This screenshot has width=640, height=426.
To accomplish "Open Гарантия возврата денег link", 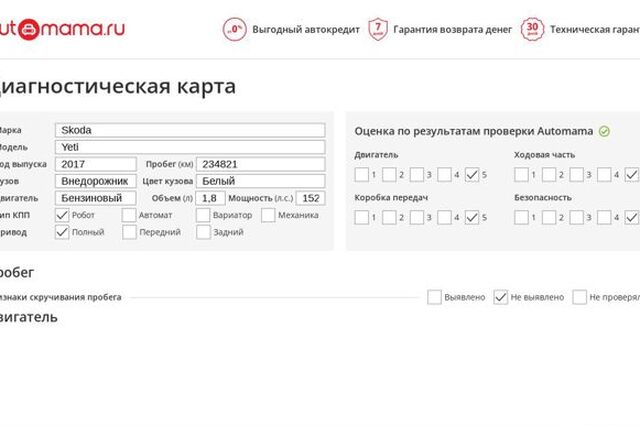I will coord(452,30).
